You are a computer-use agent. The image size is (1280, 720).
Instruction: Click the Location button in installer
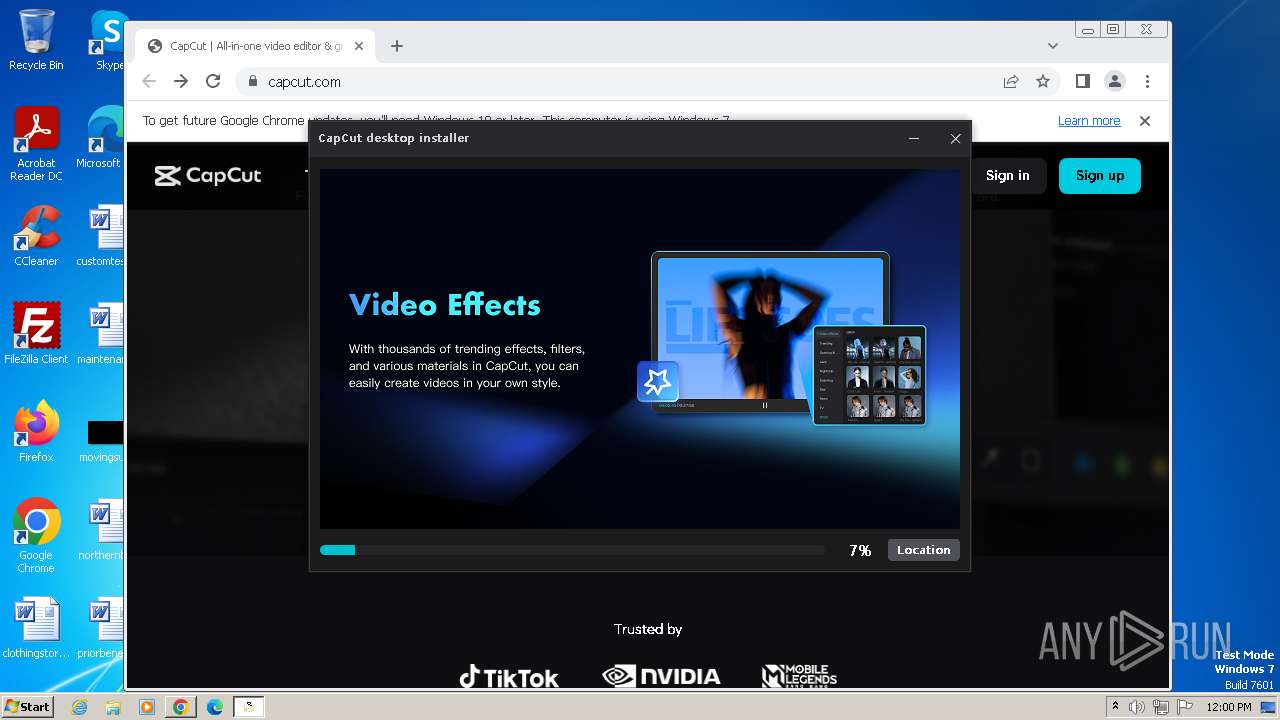coord(923,550)
